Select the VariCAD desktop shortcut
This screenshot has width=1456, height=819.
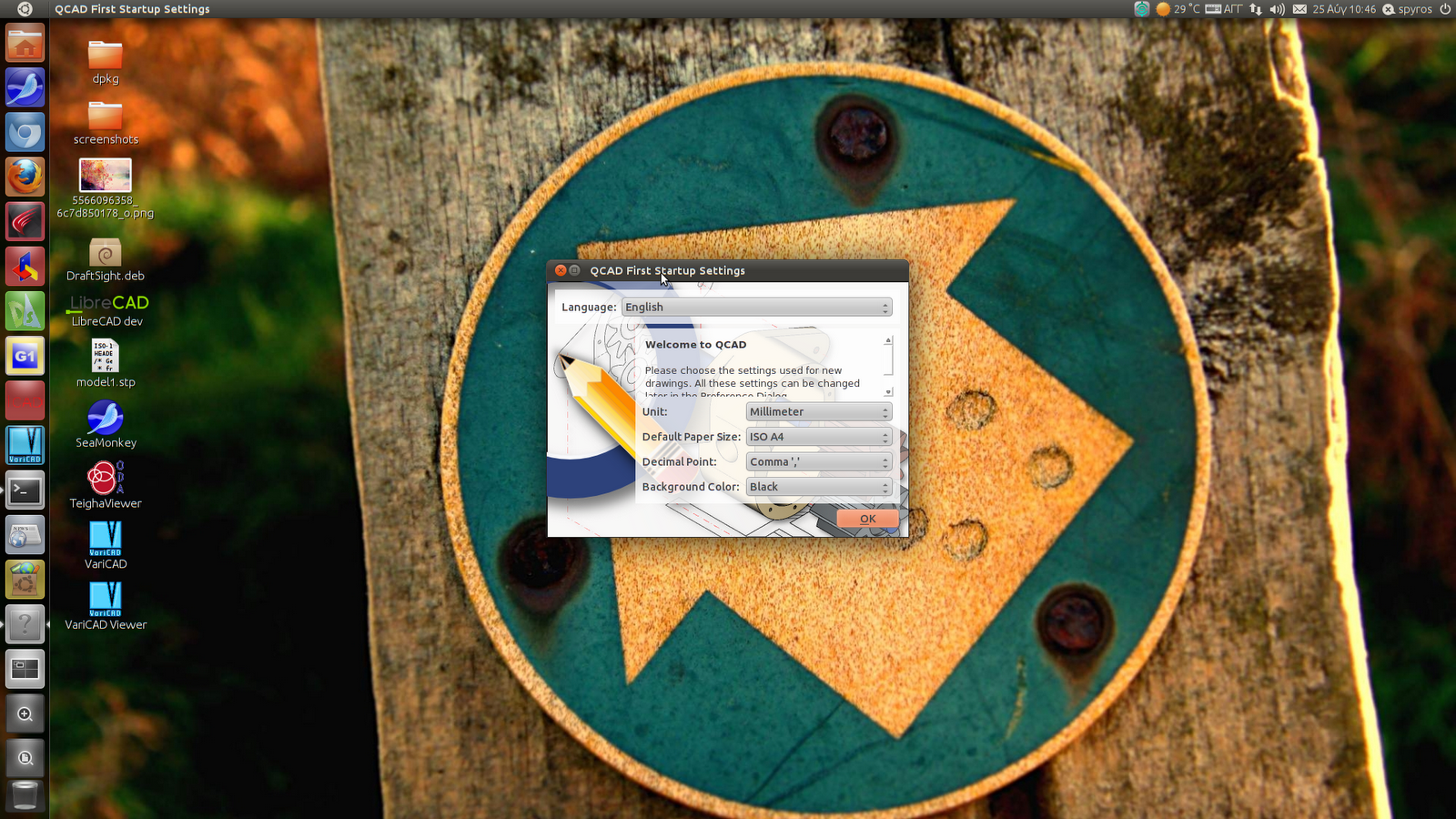tap(106, 546)
